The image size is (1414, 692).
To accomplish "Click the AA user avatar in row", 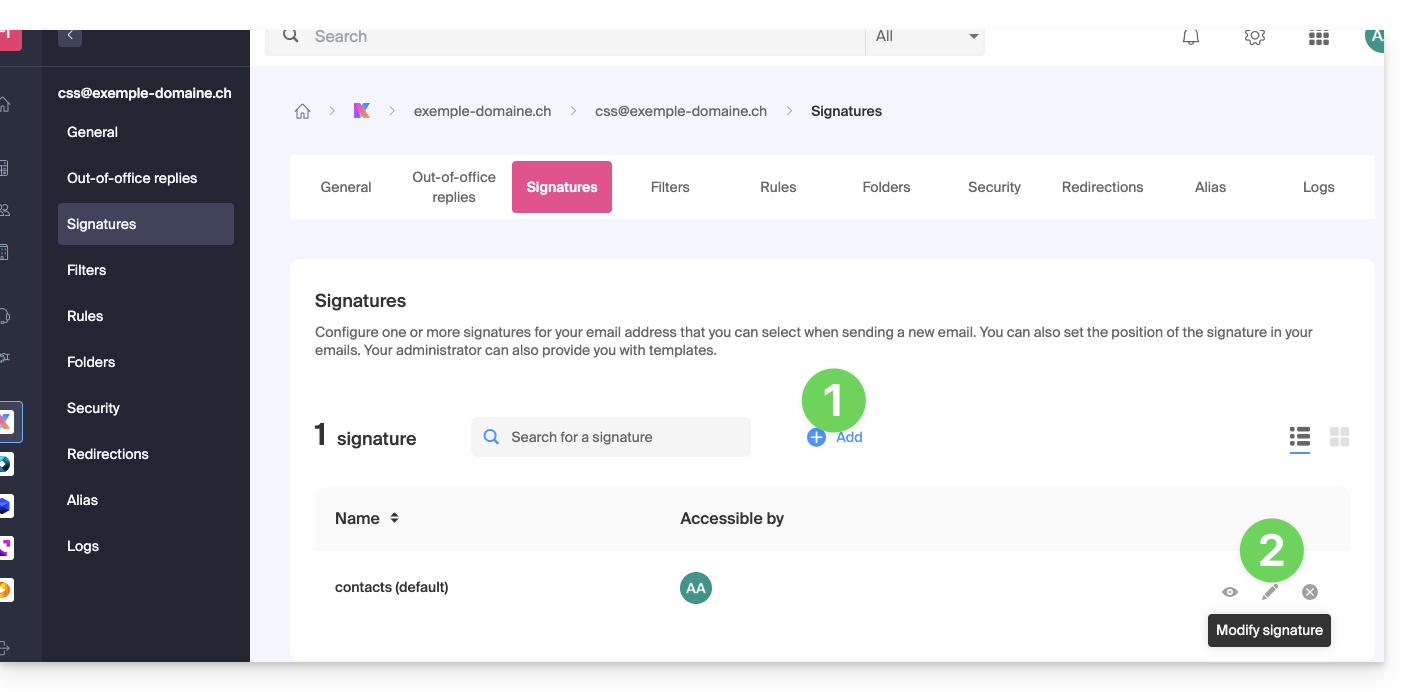I will 696,588.
